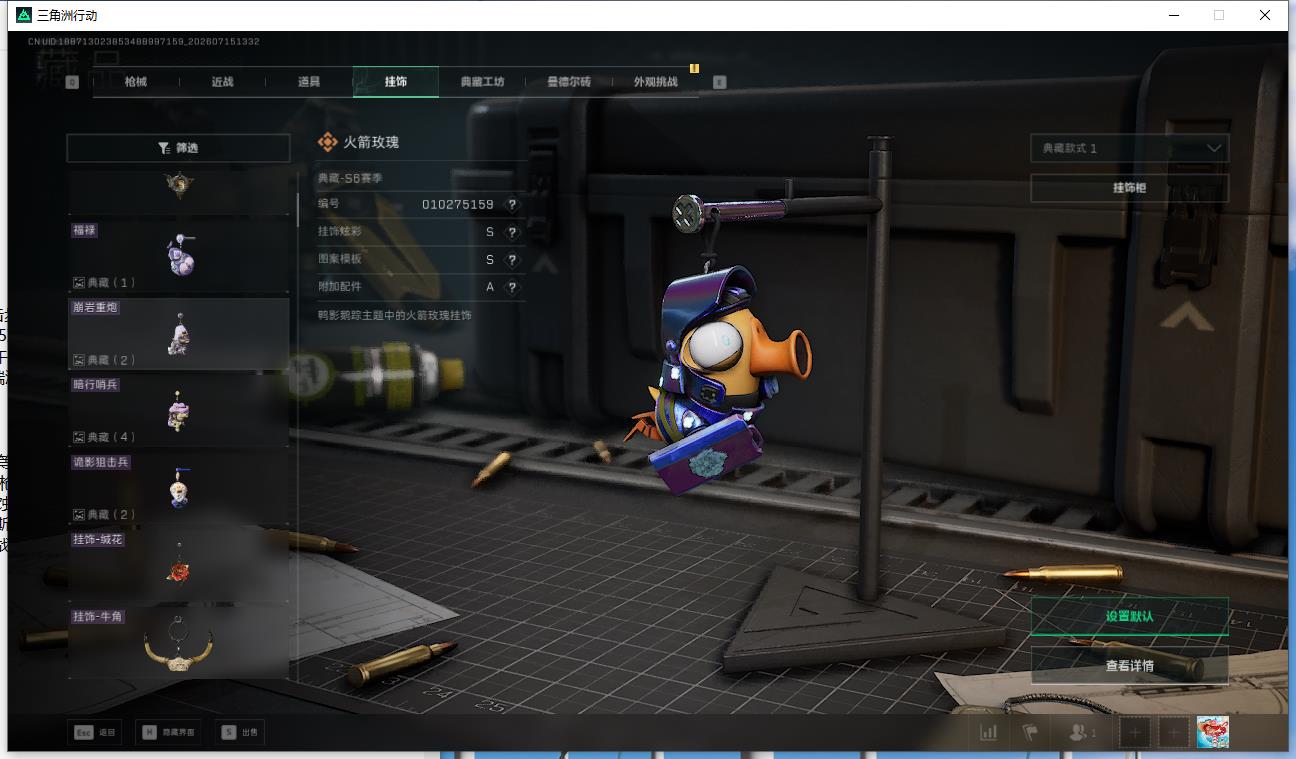Open the 外观挑战 tab

click(x=655, y=82)
